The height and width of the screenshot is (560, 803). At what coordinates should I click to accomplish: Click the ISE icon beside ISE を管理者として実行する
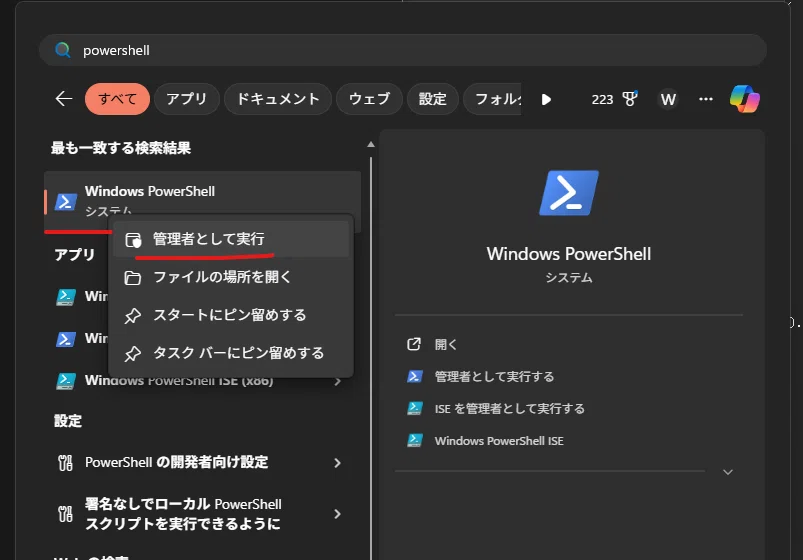(415, 408)
